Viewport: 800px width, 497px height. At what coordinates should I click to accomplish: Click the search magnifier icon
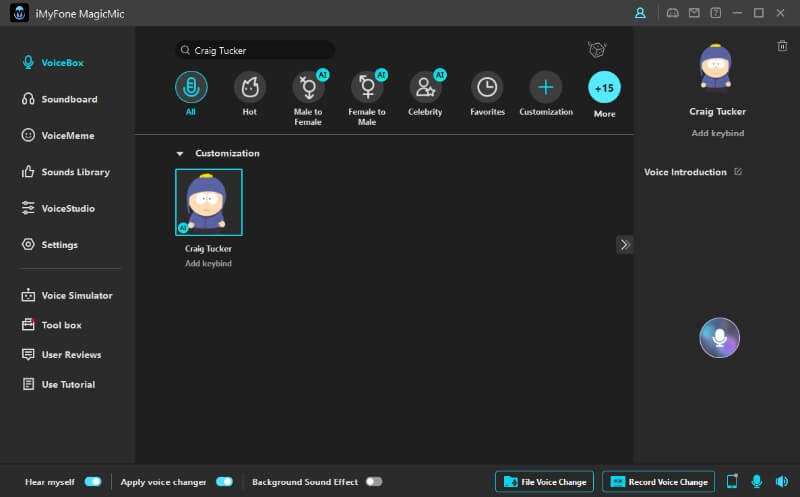[x=185, y=50]
